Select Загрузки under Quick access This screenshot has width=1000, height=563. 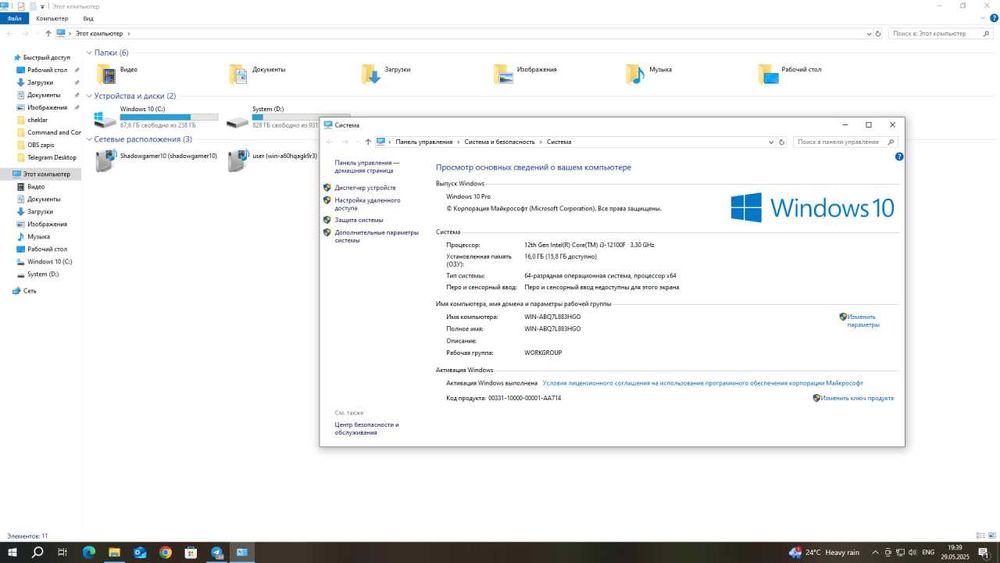40,83
